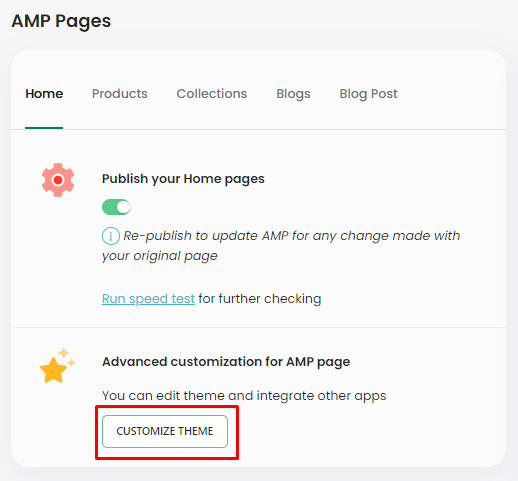
Task: Open the Run speed test link
Action: point(148,299)
